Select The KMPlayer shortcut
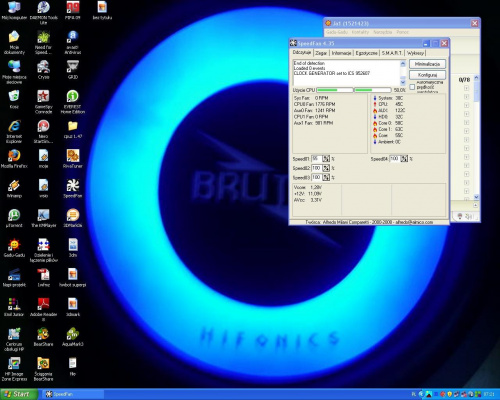The image size is (500, 400). point(43,218)
